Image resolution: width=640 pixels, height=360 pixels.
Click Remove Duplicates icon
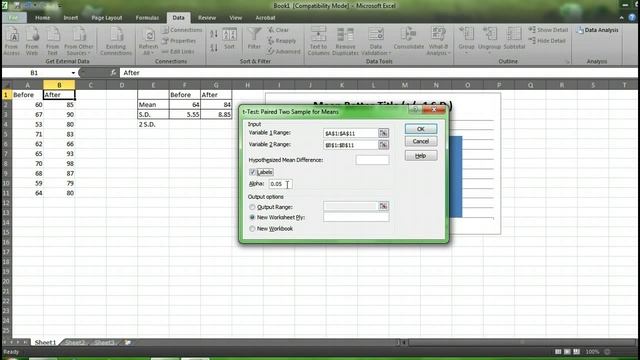point(345,41)
